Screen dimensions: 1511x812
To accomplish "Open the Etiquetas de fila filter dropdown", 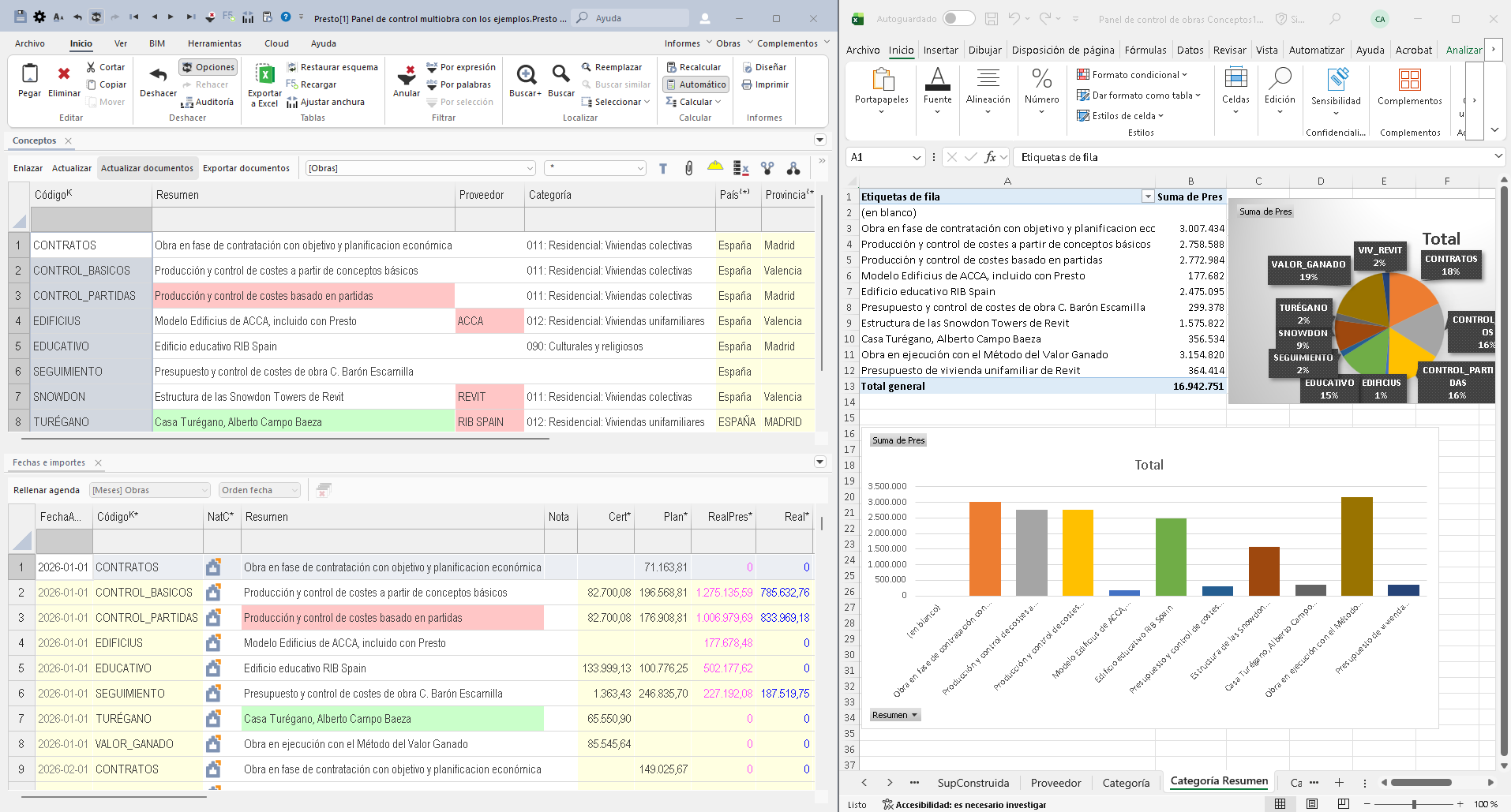I will coord(1148,196).
